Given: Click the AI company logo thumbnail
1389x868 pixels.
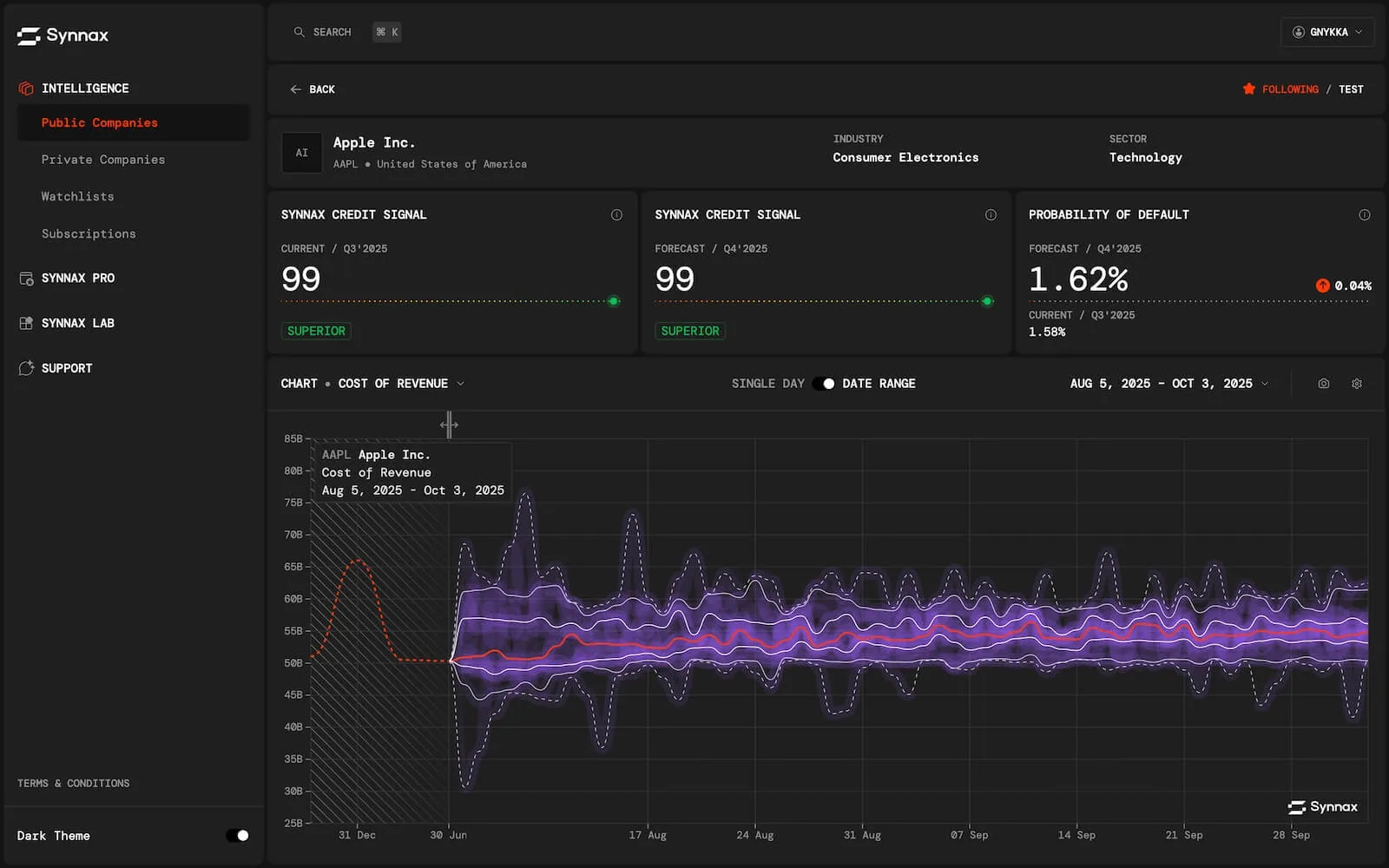Looking at the screenshot, I should pyautogui.click(x=301, y=153).
